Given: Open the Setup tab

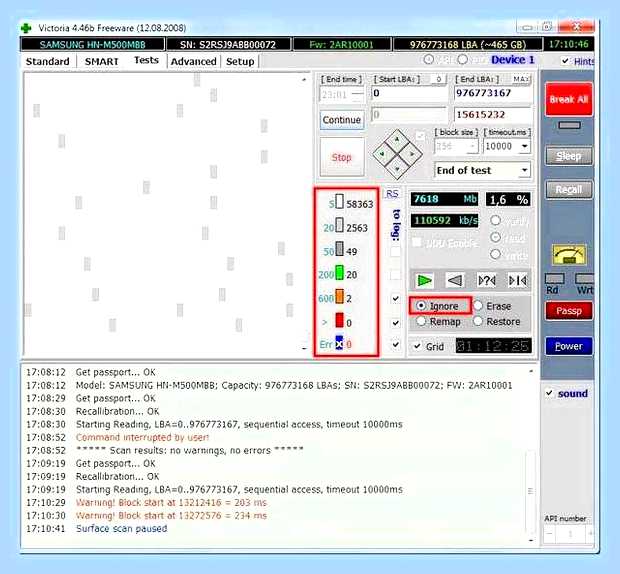Looking at the screenshot, I should point(240,62).
